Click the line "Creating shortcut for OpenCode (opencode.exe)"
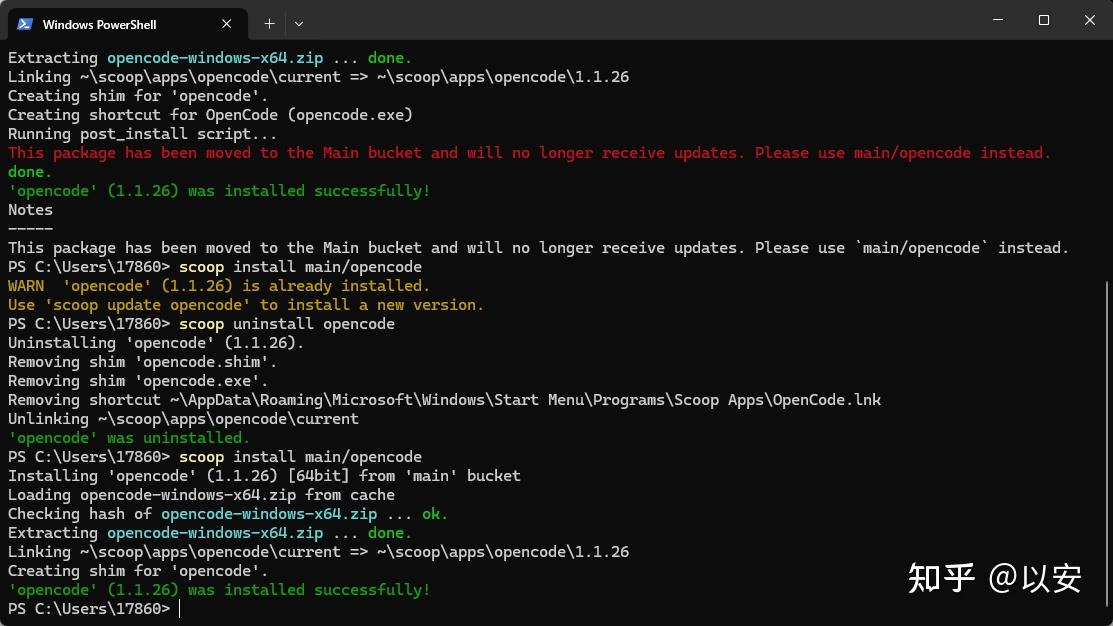Screen dimensions: 1113x626 (210, 115)
